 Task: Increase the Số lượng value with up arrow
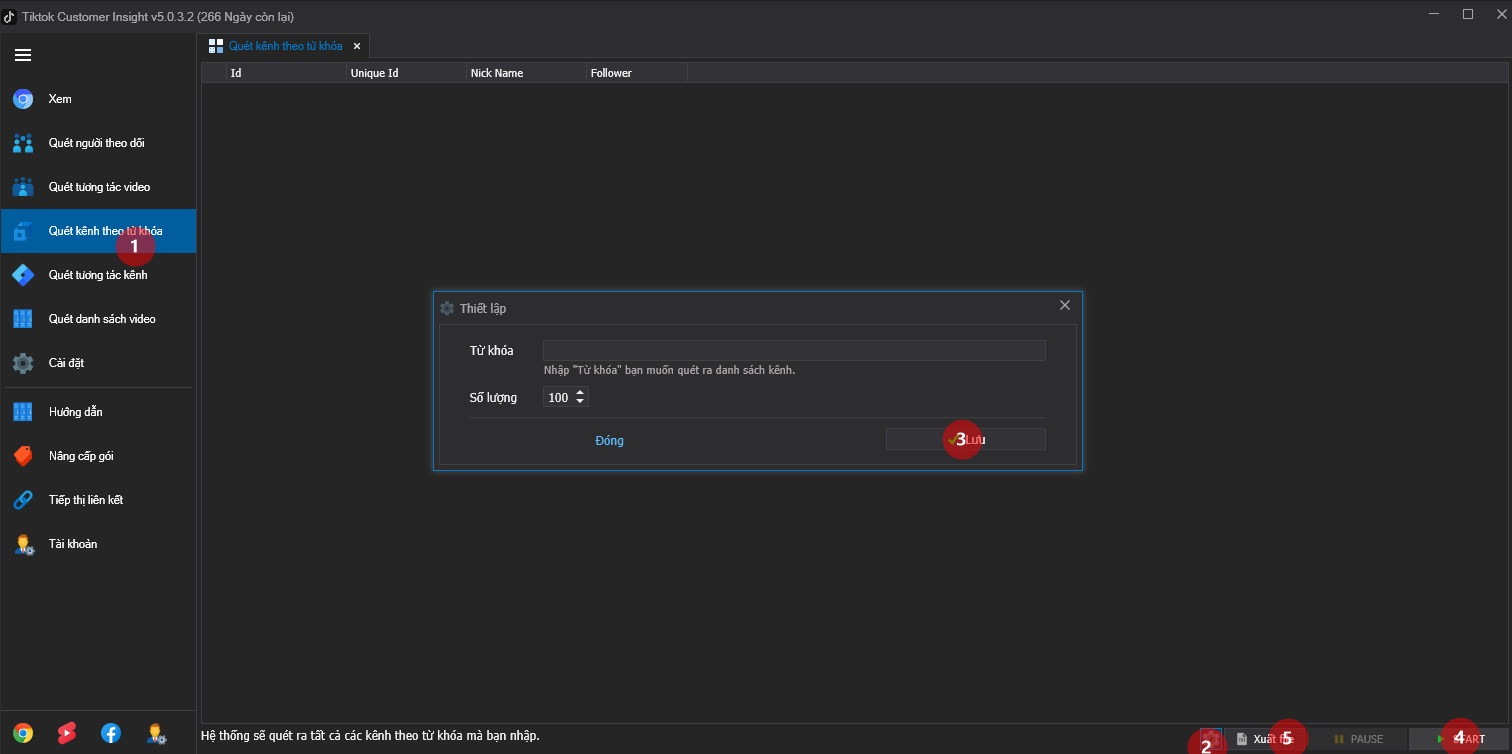click(581, 393)
